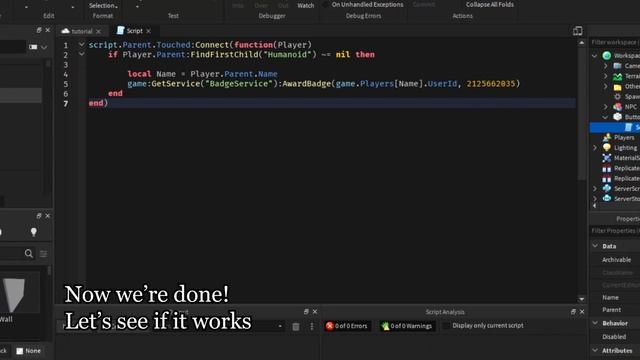Image resolution: width=640 pixels, height=360 pixels.
Task: Select the yellow folder icon in Explorer
Action: coord(618,87)
